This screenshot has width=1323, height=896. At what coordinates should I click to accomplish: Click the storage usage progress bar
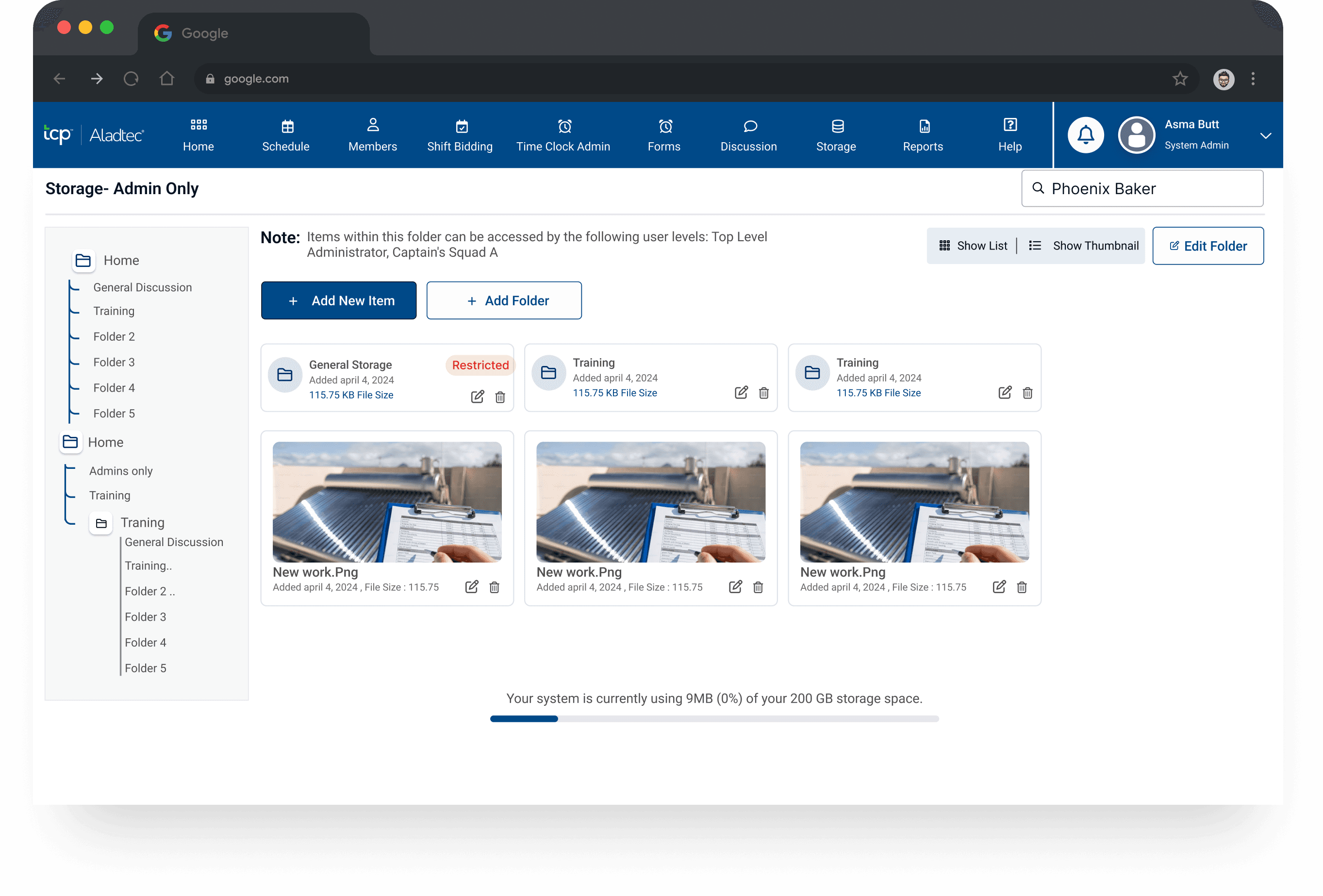pos(714,719)
